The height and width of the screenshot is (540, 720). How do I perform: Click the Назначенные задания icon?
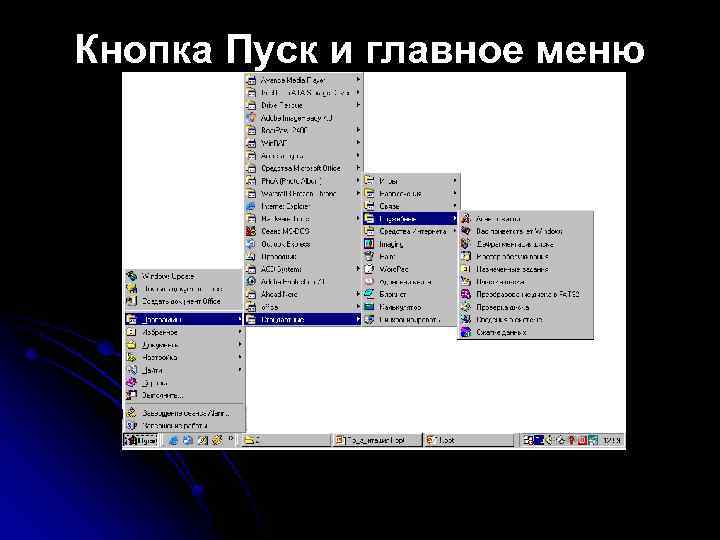(x=466, y=269)
